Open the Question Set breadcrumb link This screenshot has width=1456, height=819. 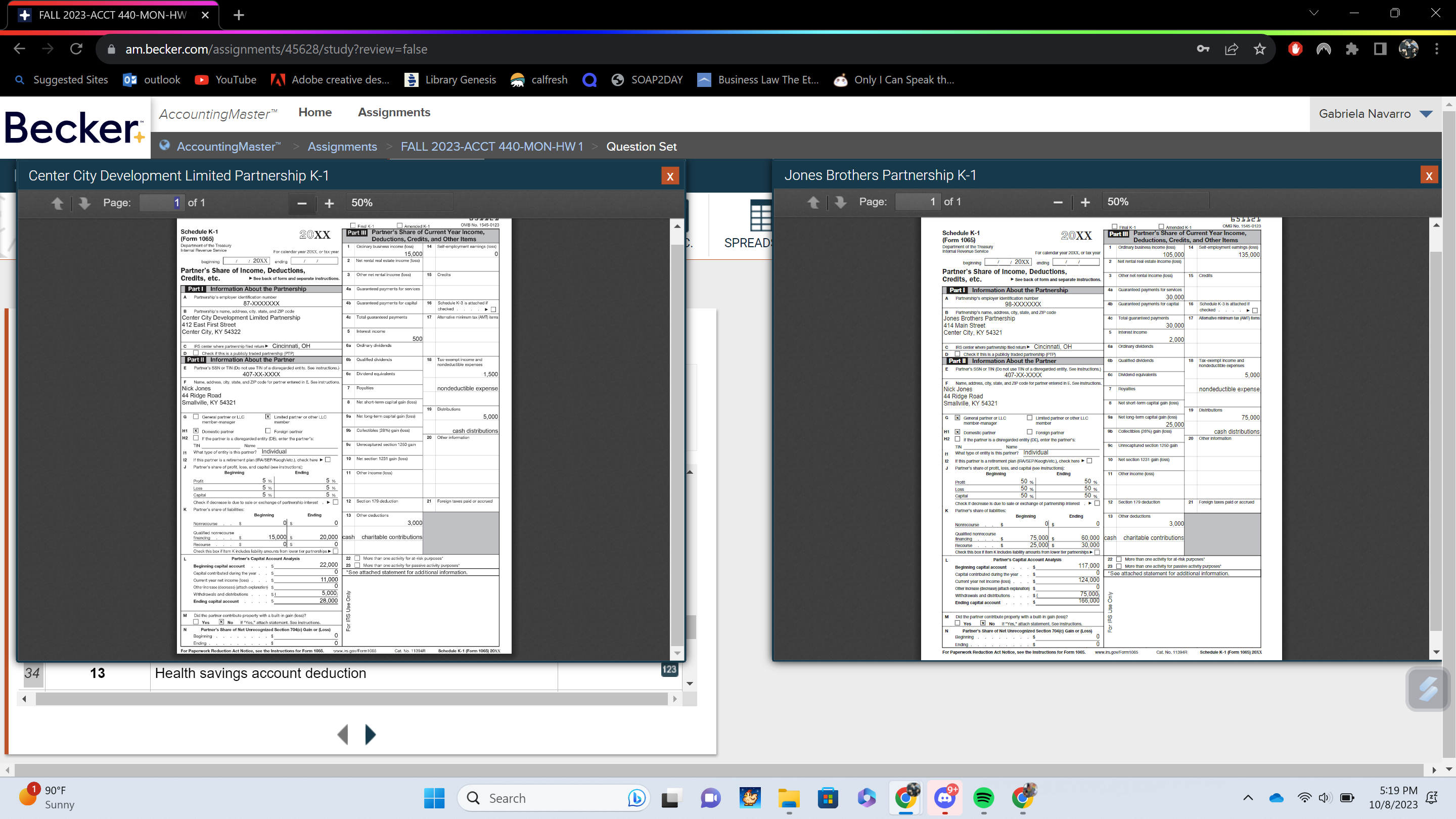[642, 147]
